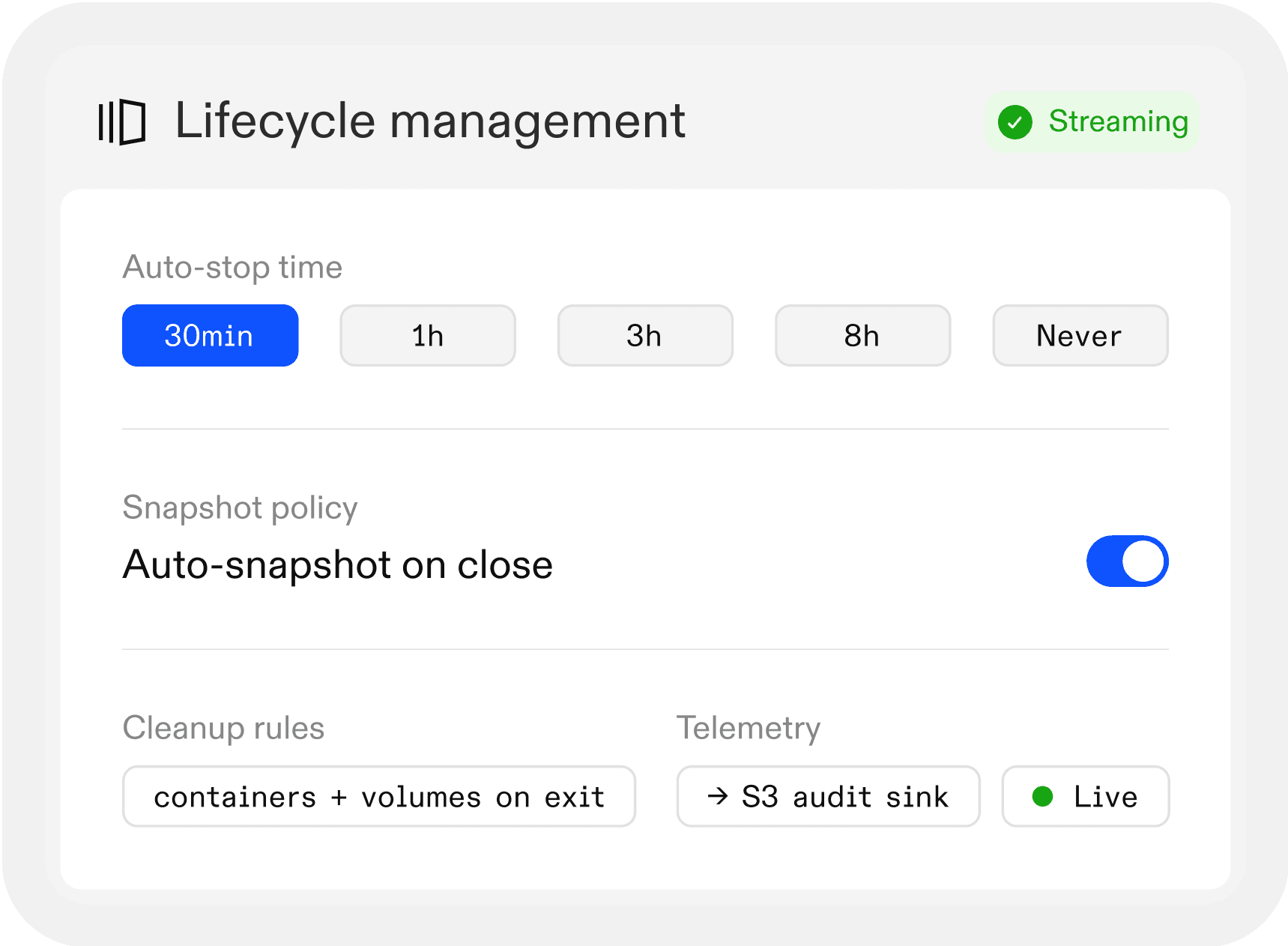The width and height of the screenshot is (1288, 946).
Task: Pick 8h as auto-stop time
Action: 862,336
